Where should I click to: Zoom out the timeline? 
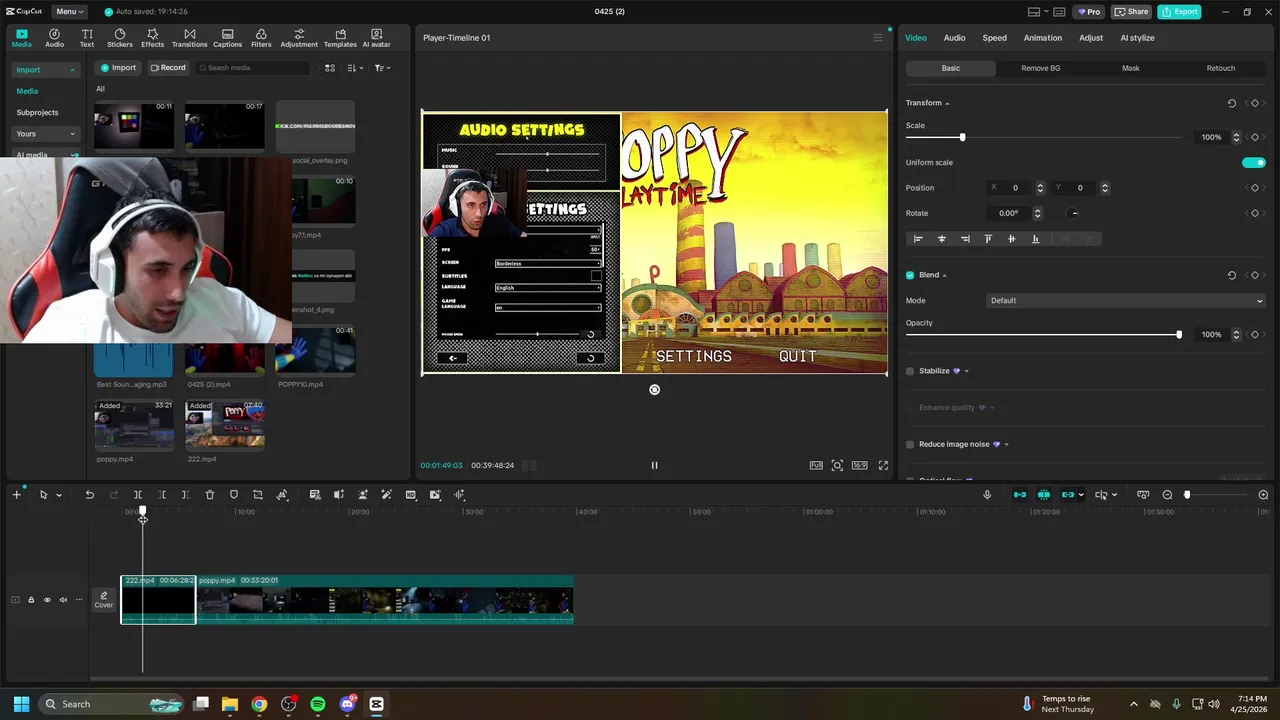tap(1167, 495)
